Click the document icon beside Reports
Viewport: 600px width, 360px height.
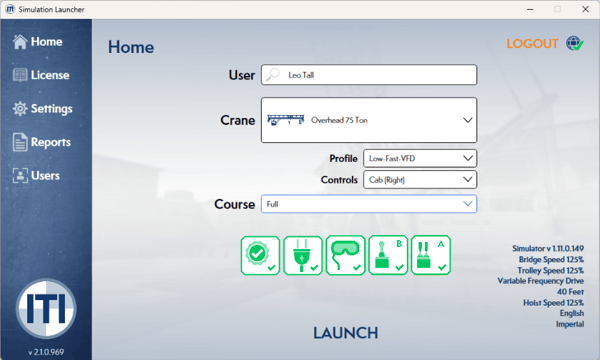click(x=20, y=142)
